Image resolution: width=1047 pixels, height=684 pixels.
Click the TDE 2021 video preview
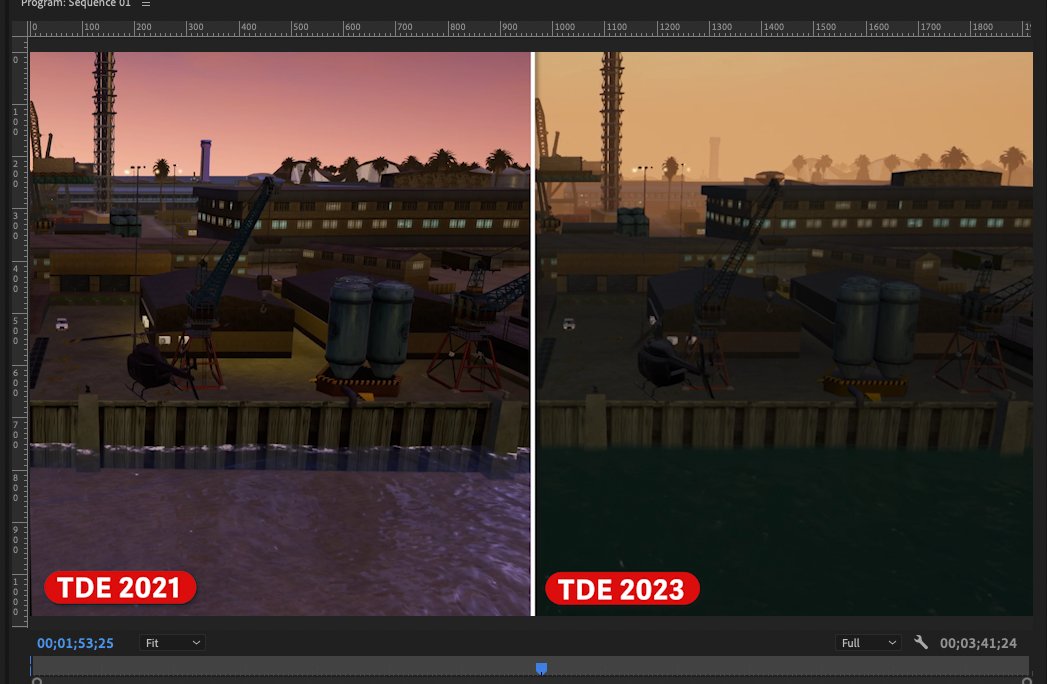coord(280,334)
